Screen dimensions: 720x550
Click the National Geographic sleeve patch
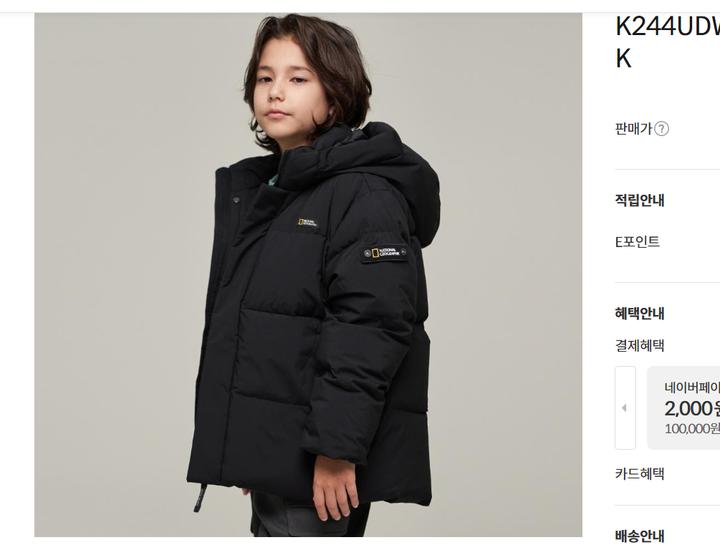(384, 253)
